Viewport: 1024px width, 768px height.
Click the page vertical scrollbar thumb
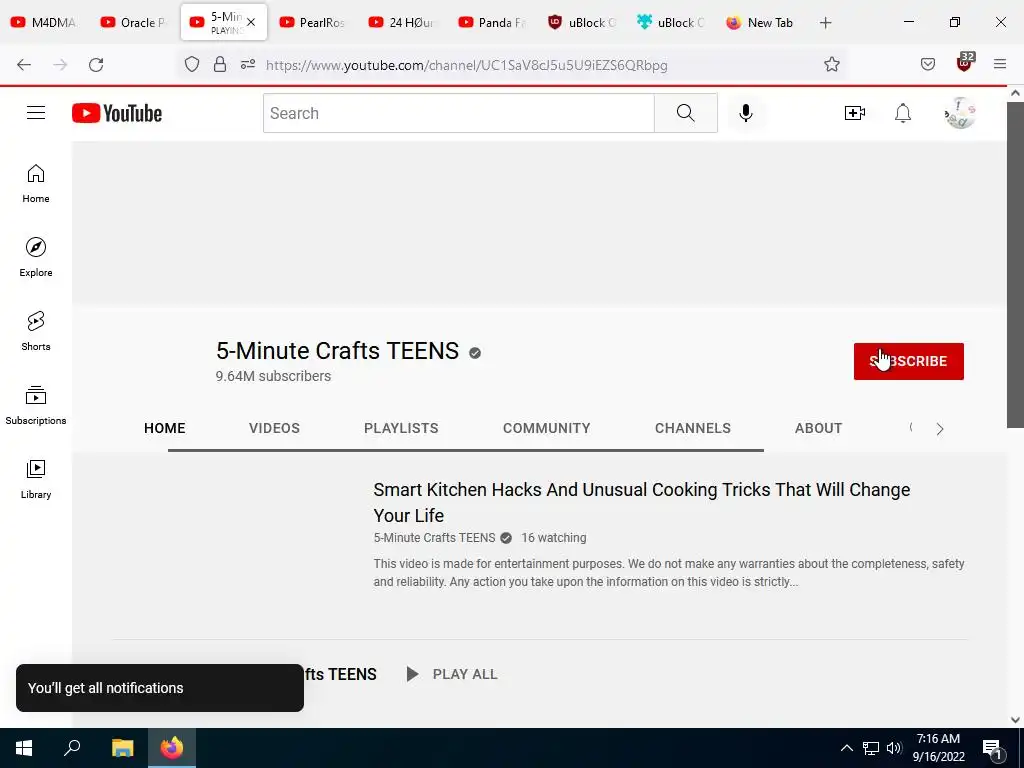click(x=1015, y=264)
